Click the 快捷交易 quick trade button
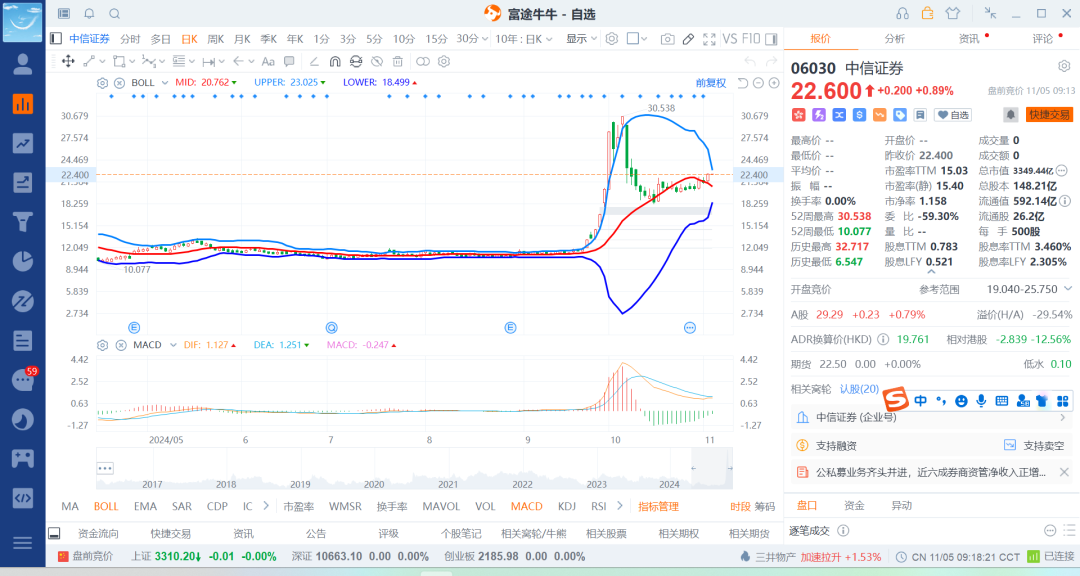This screenshot has height=576, width=1080. (1049, 115)
